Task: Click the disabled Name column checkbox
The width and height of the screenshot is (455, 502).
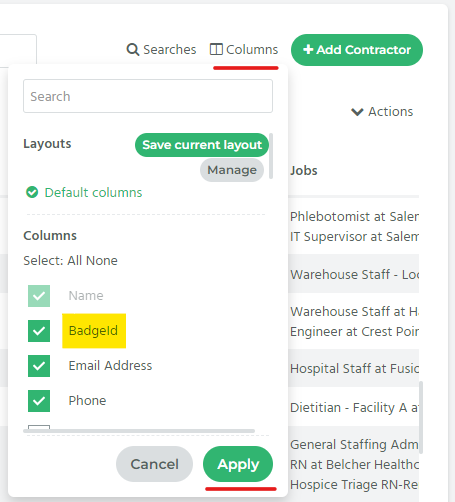Action: (39, 296)
